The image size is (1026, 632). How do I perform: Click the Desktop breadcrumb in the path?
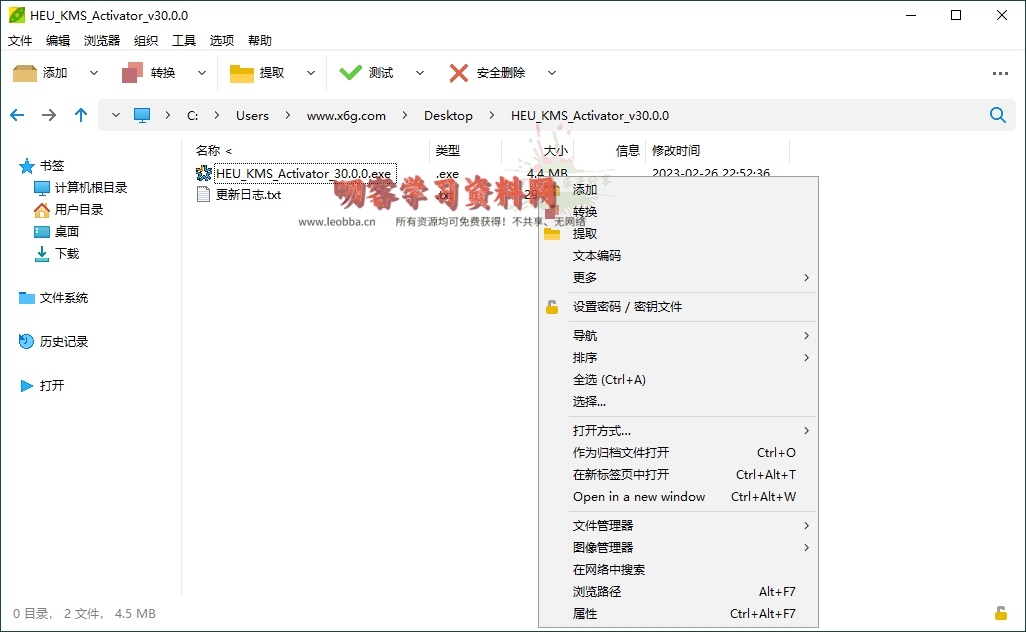point(448,115)
